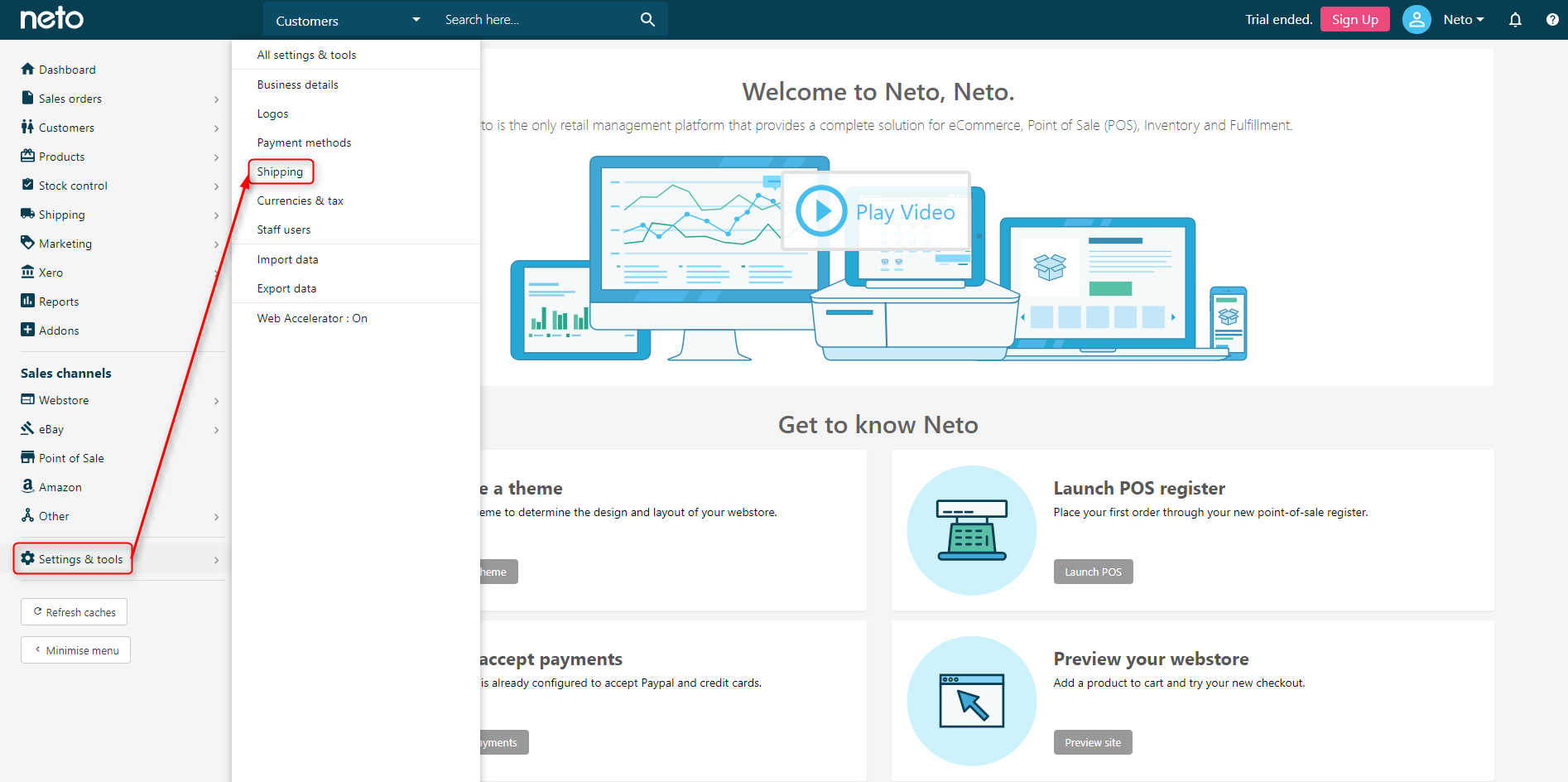Click the Stock control icon
The image size is (1568, 782).
(x=27, y=185)
